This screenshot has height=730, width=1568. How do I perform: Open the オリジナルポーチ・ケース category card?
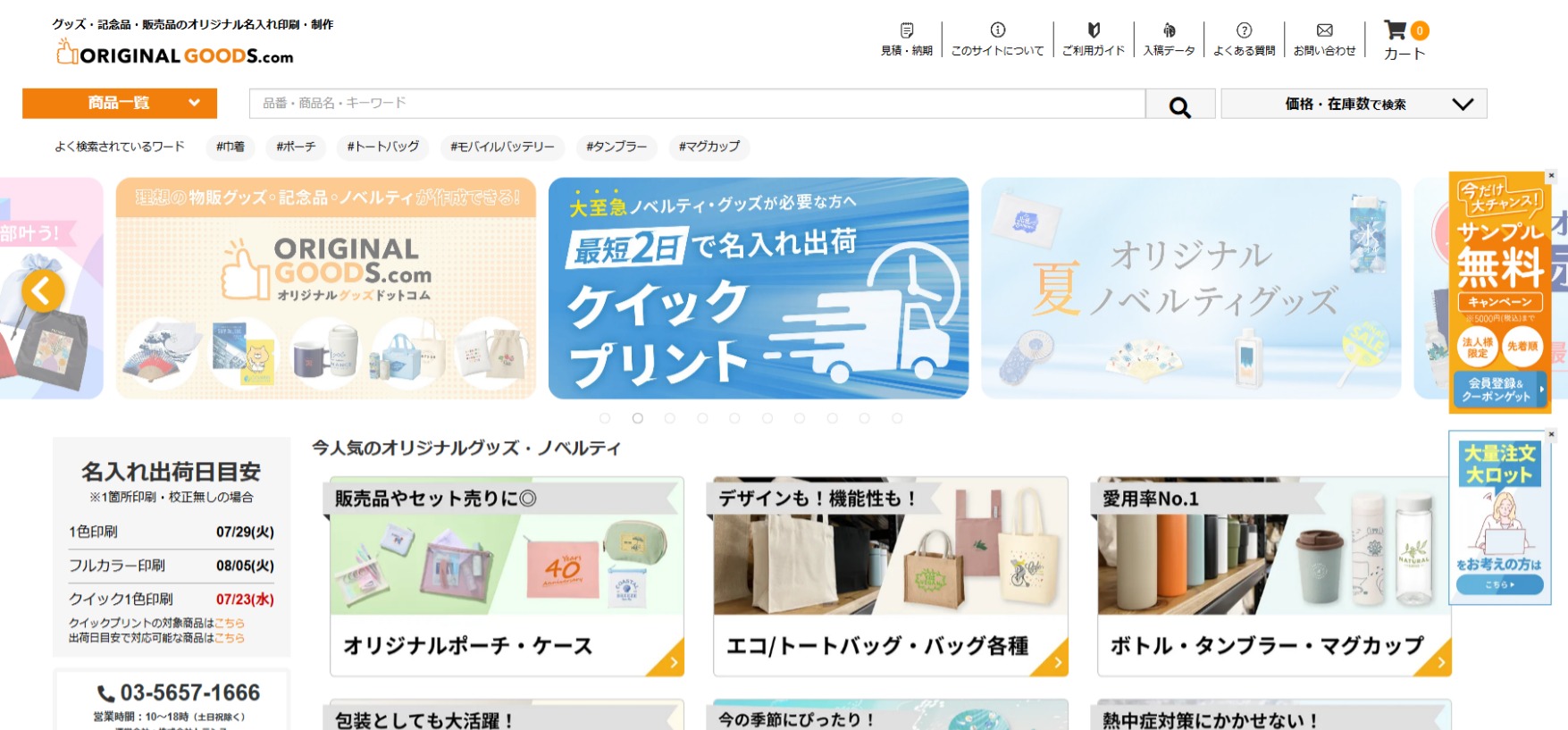(507, 576)
